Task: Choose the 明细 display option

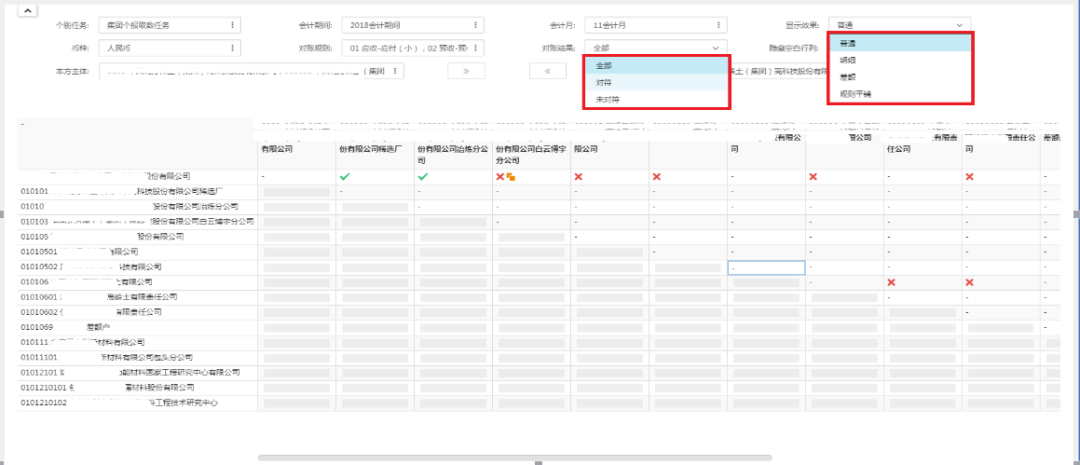Action: (900, 60)
